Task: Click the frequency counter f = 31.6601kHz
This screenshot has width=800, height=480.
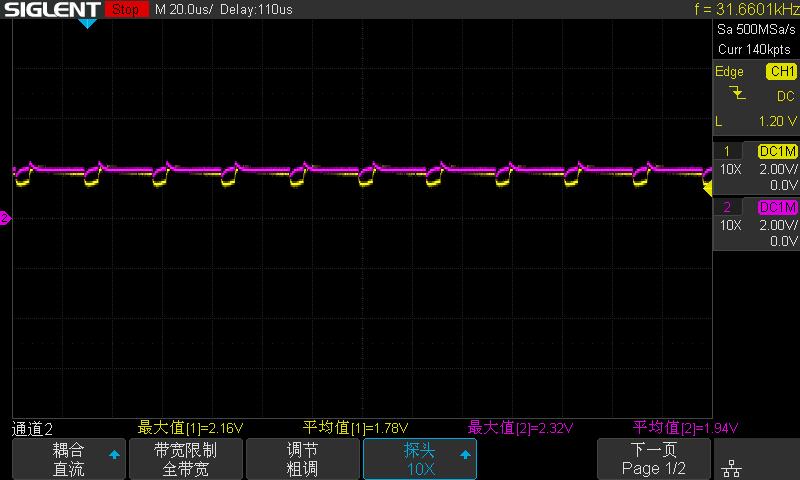Action: pos(747,9)
